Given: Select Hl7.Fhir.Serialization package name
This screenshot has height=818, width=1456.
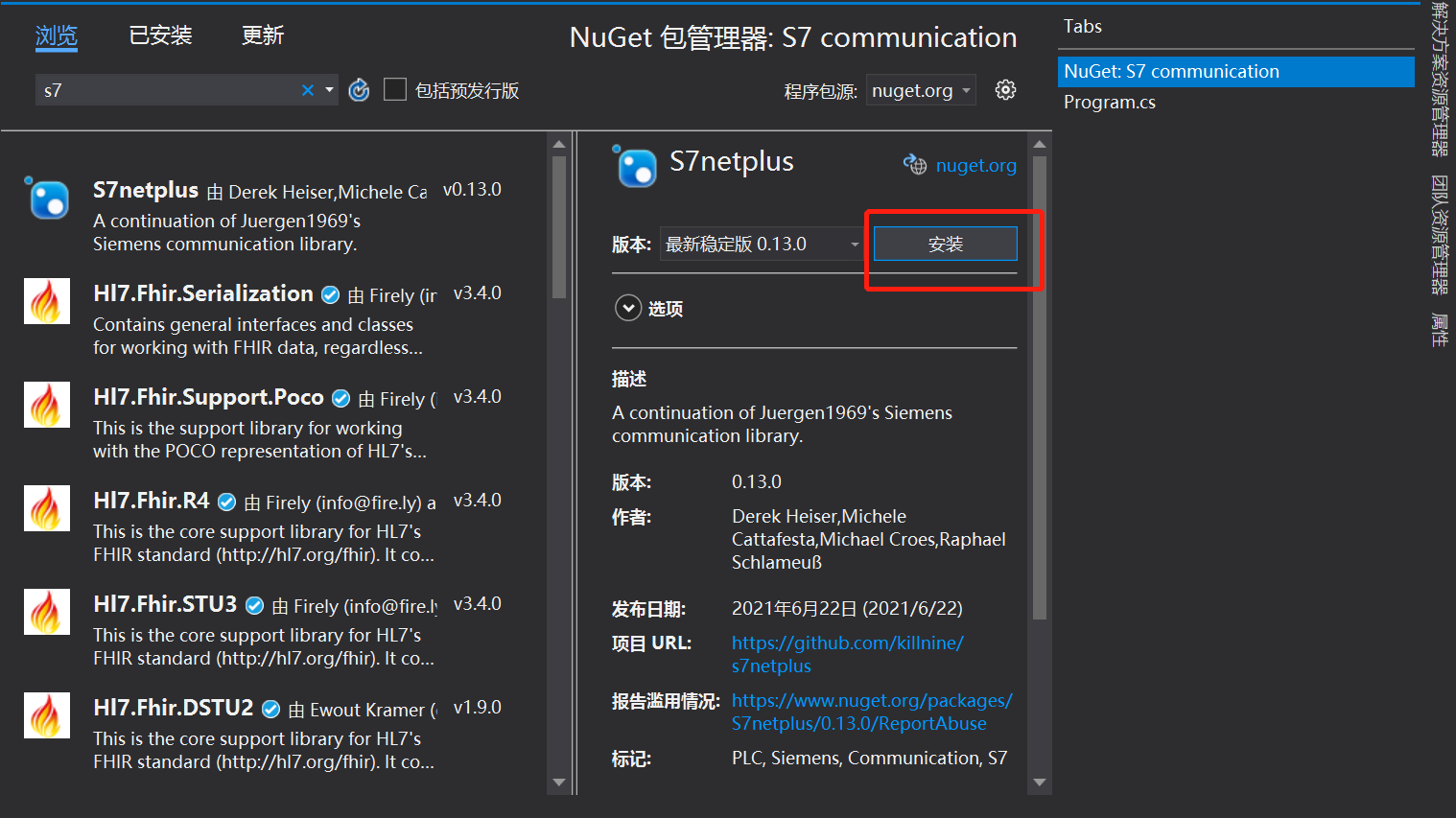Looking at the screenshot, I should tap(203, 293).
